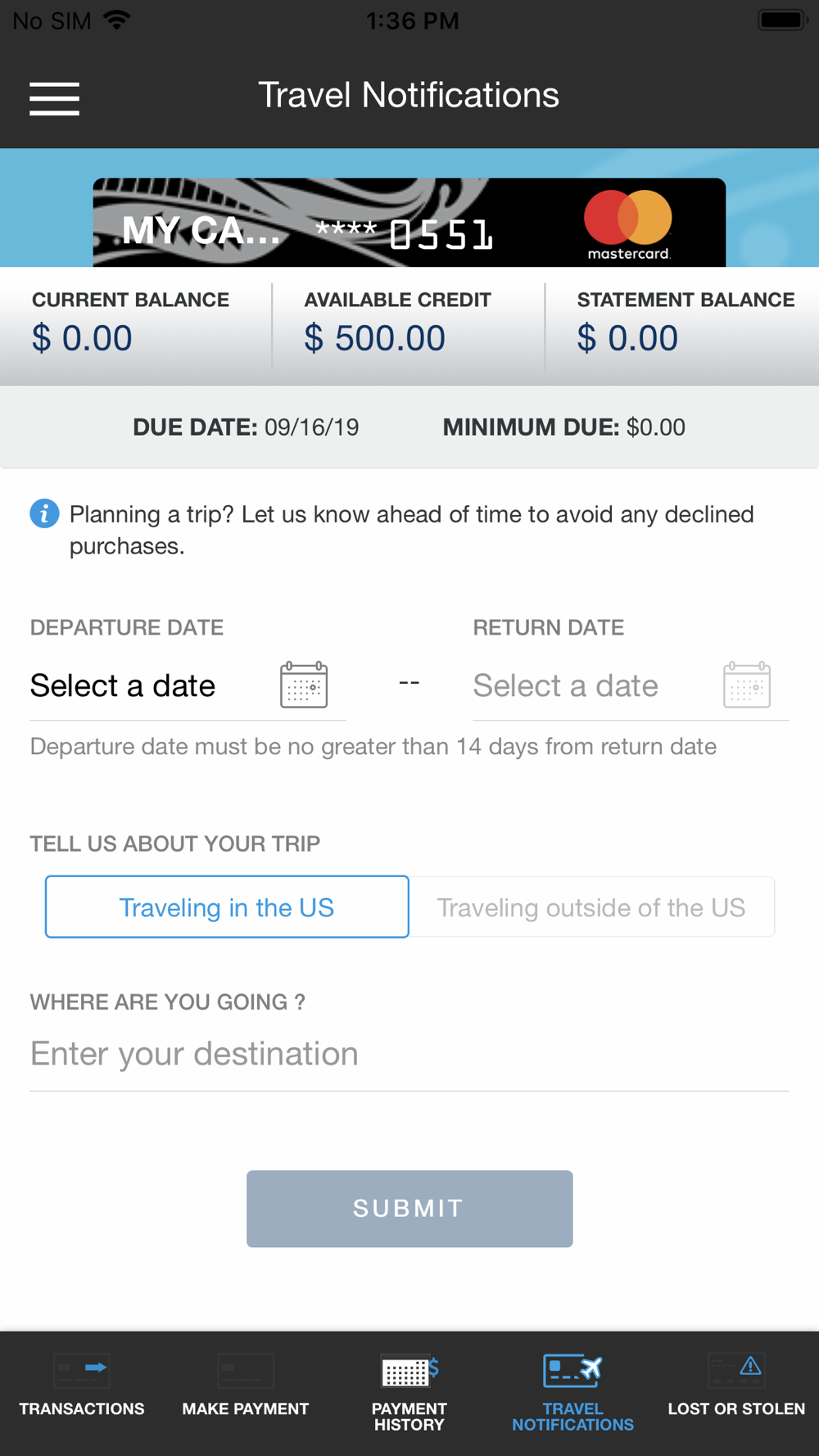The height and width of the screenshot is (1456, 819).
Task: Tap the trip info icon
Action: click(44, 513)
